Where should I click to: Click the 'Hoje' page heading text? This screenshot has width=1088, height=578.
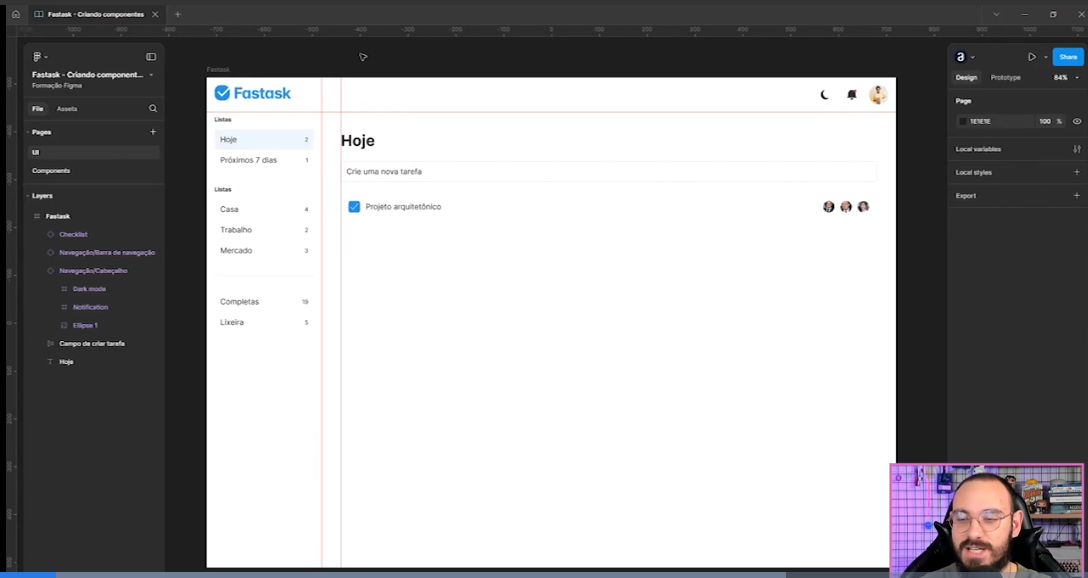357,141
